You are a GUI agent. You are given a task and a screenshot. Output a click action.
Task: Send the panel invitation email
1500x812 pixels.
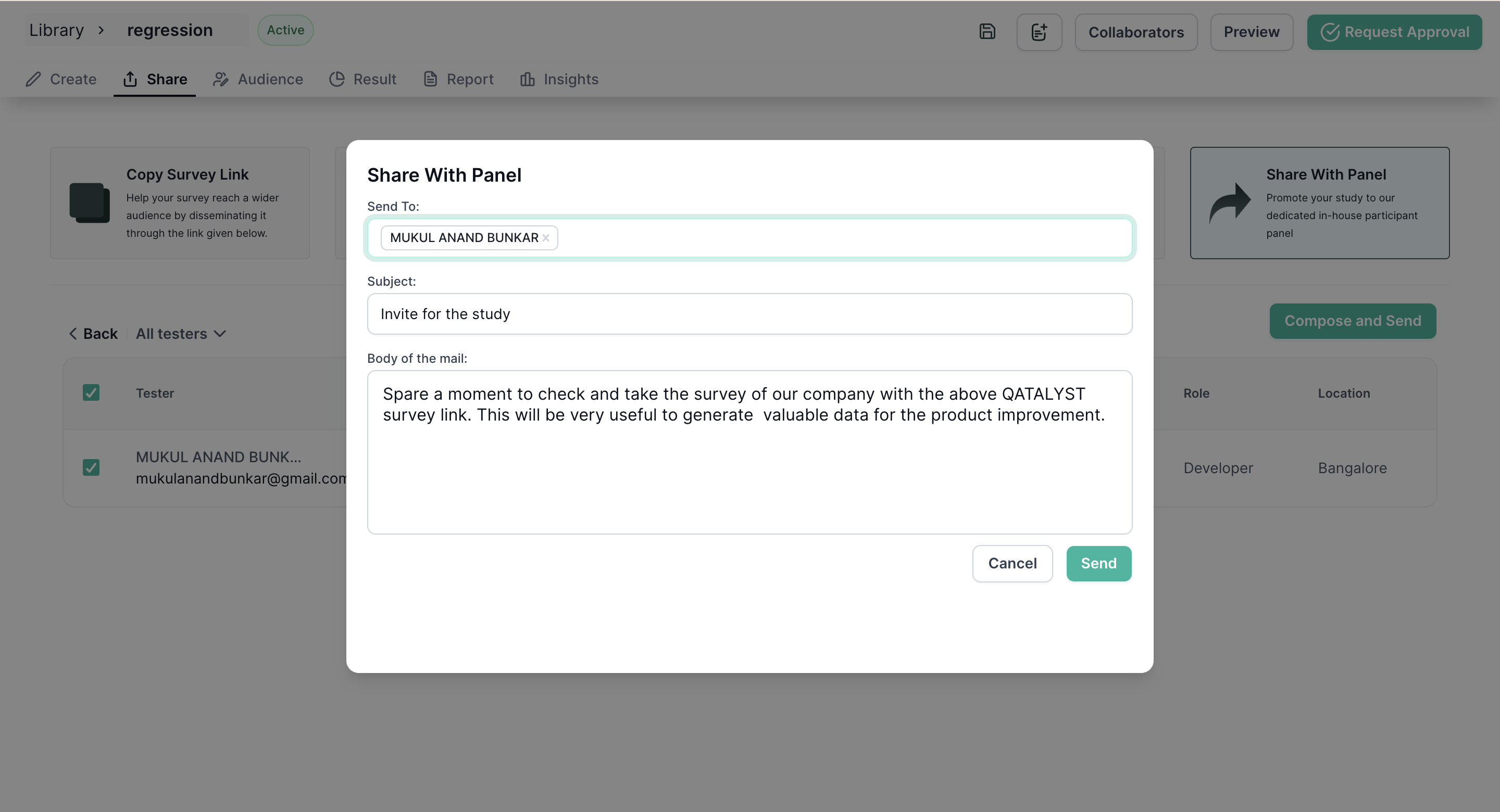click(x=1099, y=563)
